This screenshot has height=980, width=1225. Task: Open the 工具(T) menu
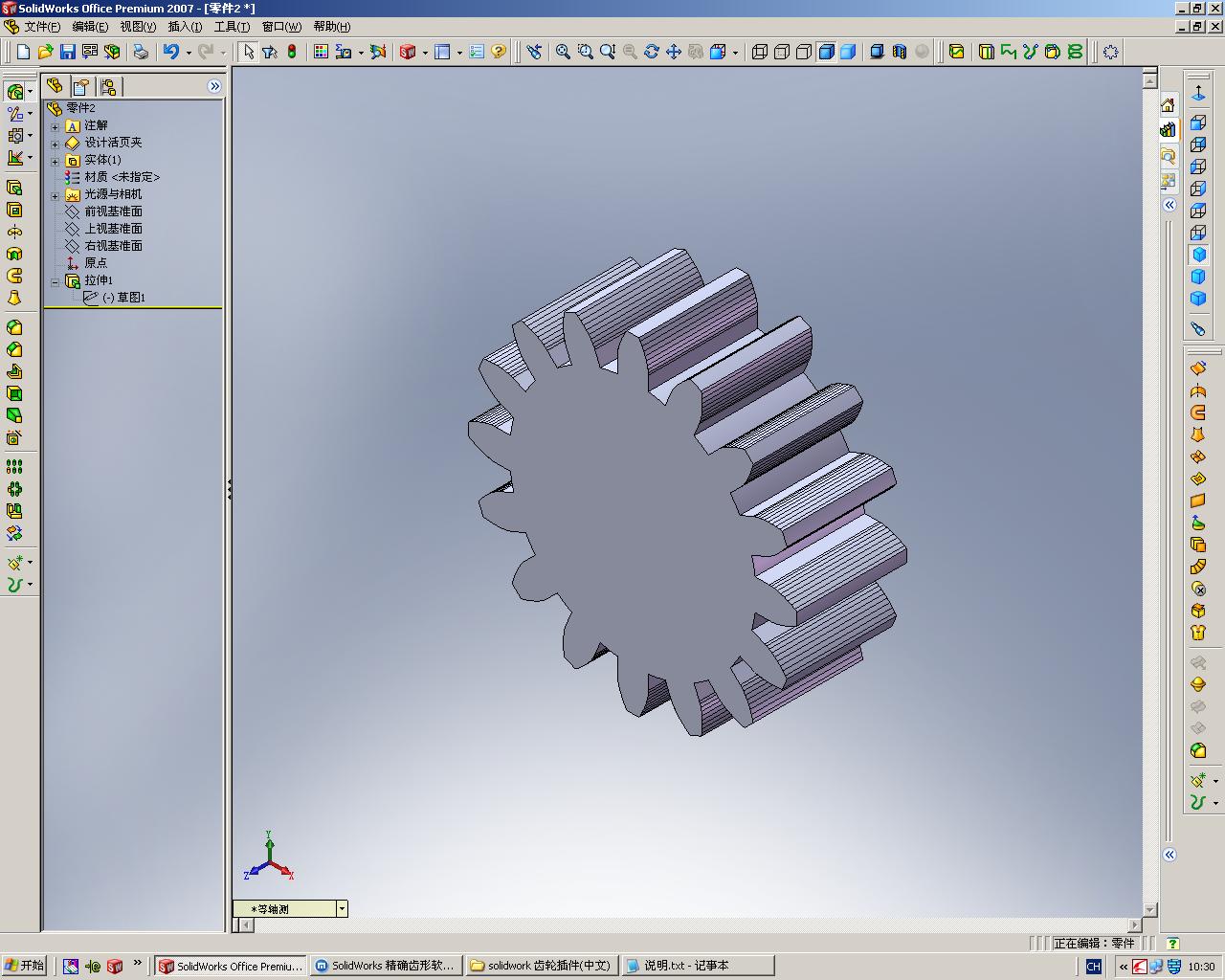[x=232, y=27]
